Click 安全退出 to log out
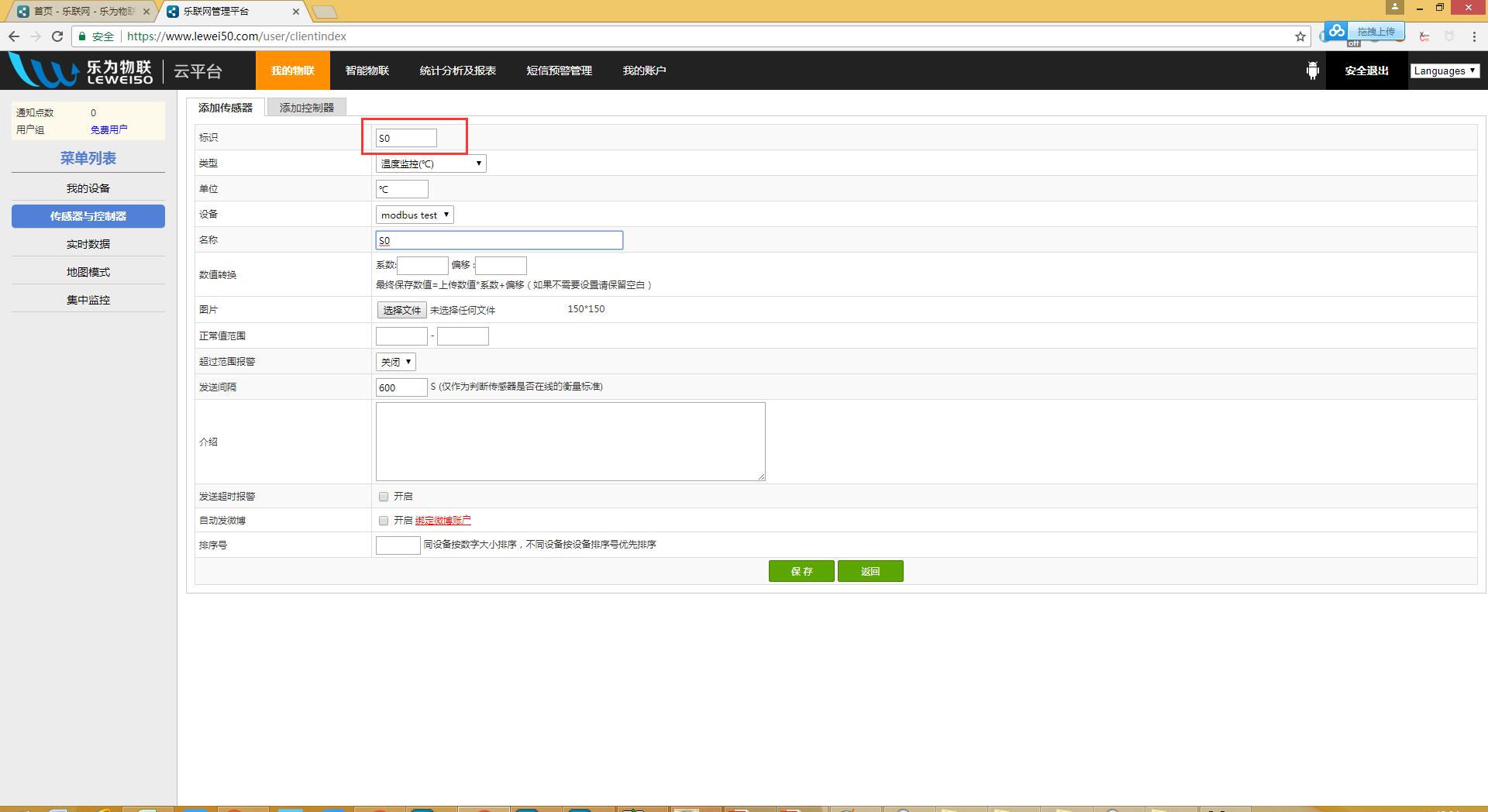The width and height of the screenshot is (1488, 812). [1367, 71]
